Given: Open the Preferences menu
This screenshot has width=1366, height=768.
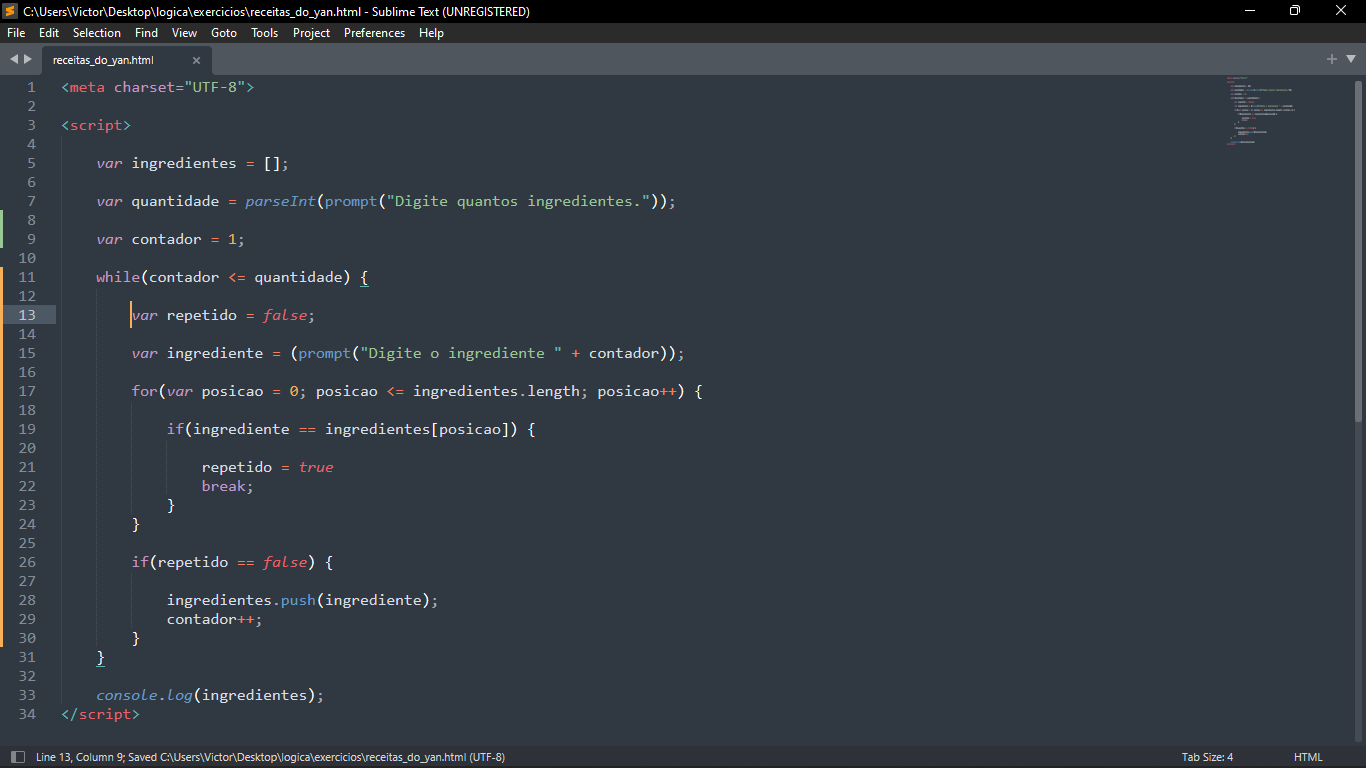Looking at the screenshot, I should (x=374, y=33).
